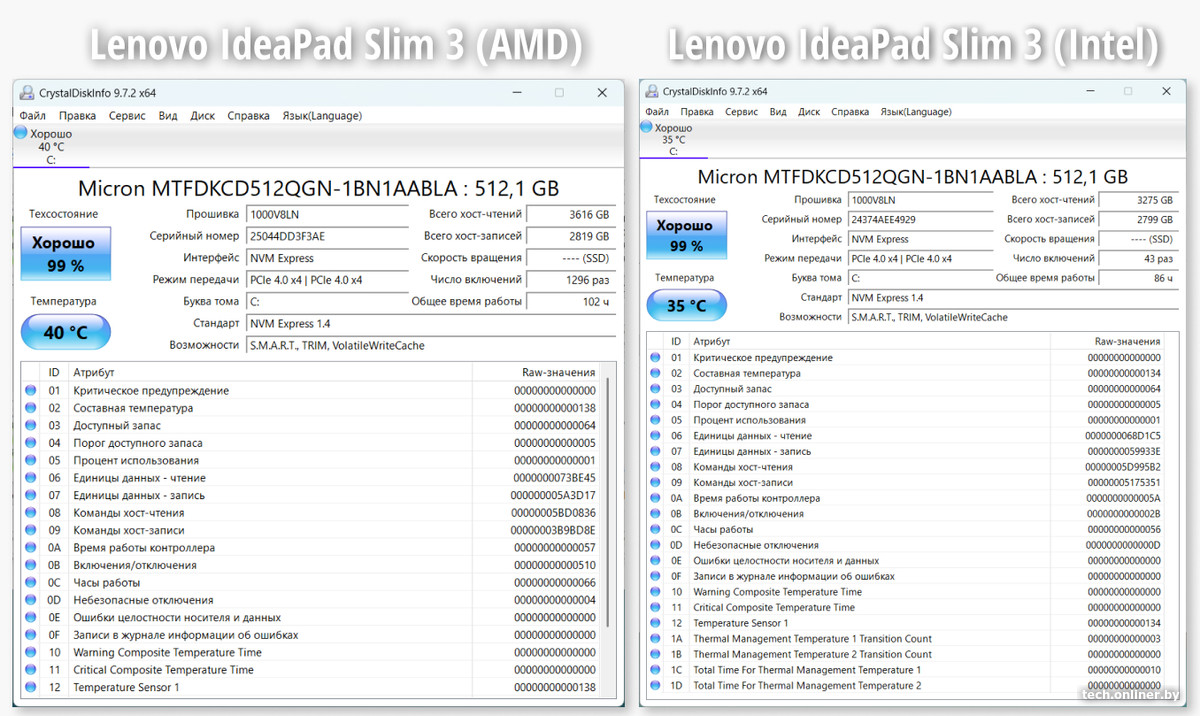Click status circle next to "Составная температура" in Intel window
The width and height of the screenshot is (1200, 716).
(x=656, y=375)
